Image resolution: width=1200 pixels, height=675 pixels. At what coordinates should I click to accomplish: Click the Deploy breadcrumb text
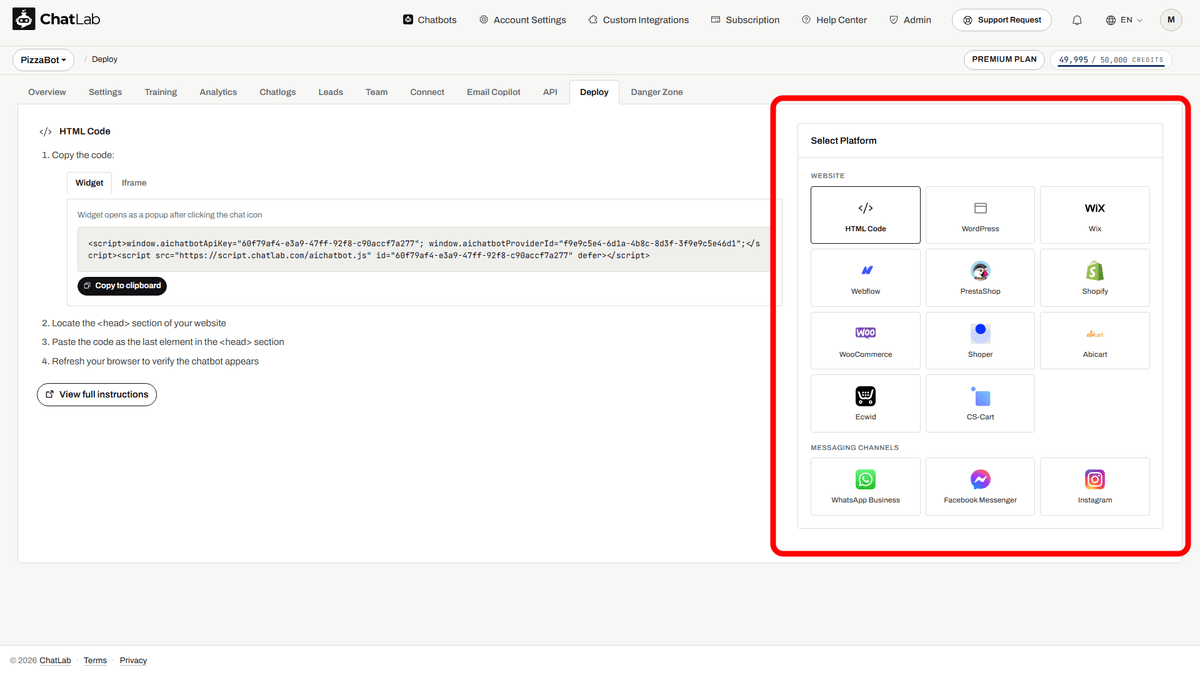tap(105, 60)
